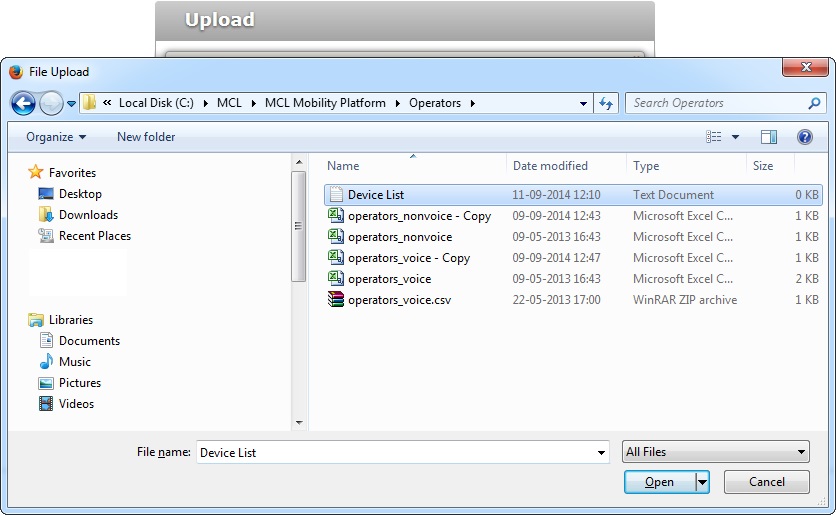Screen dimensions: 836x515
Task: Open Recent Places in navigation pane
Action: click(95, 236)
